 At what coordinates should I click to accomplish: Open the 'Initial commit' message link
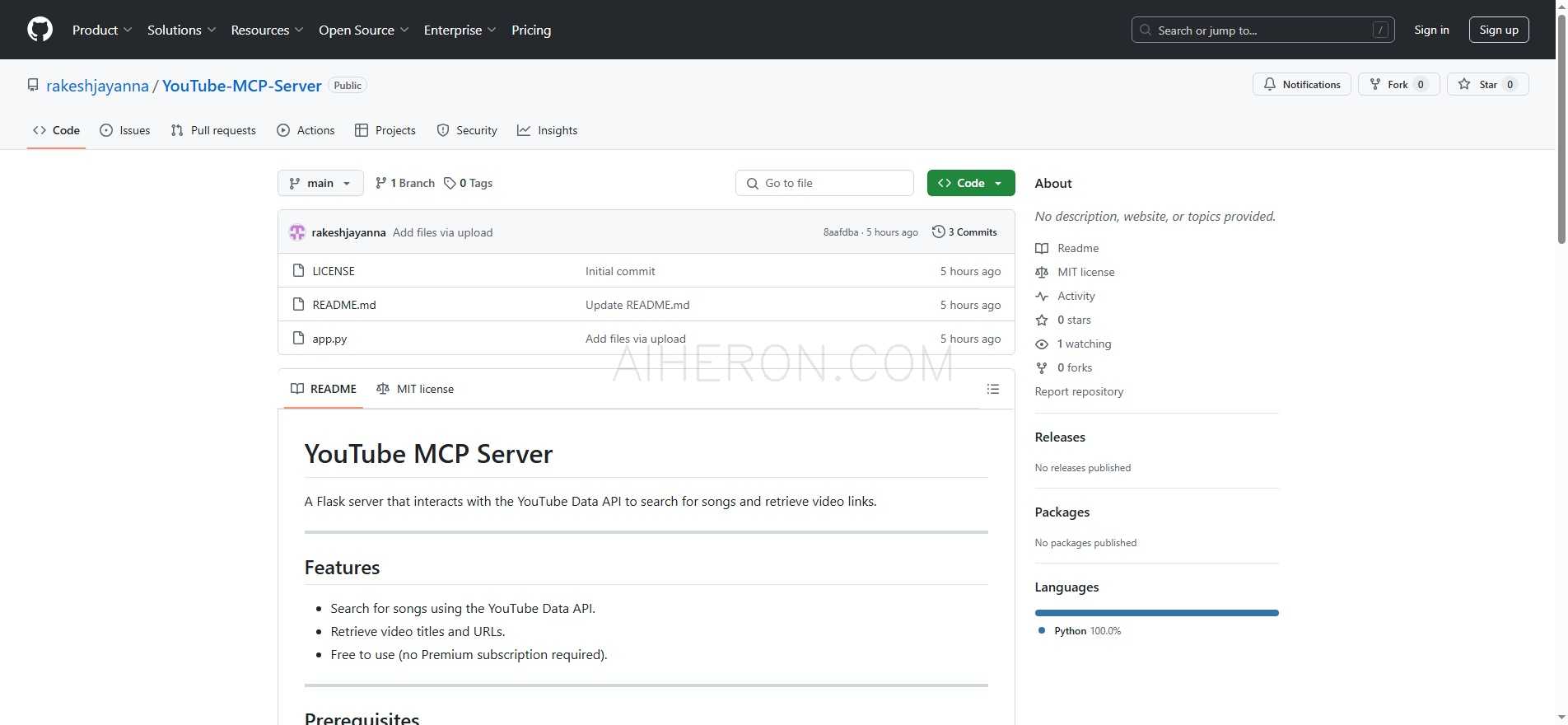coord(620,271)
